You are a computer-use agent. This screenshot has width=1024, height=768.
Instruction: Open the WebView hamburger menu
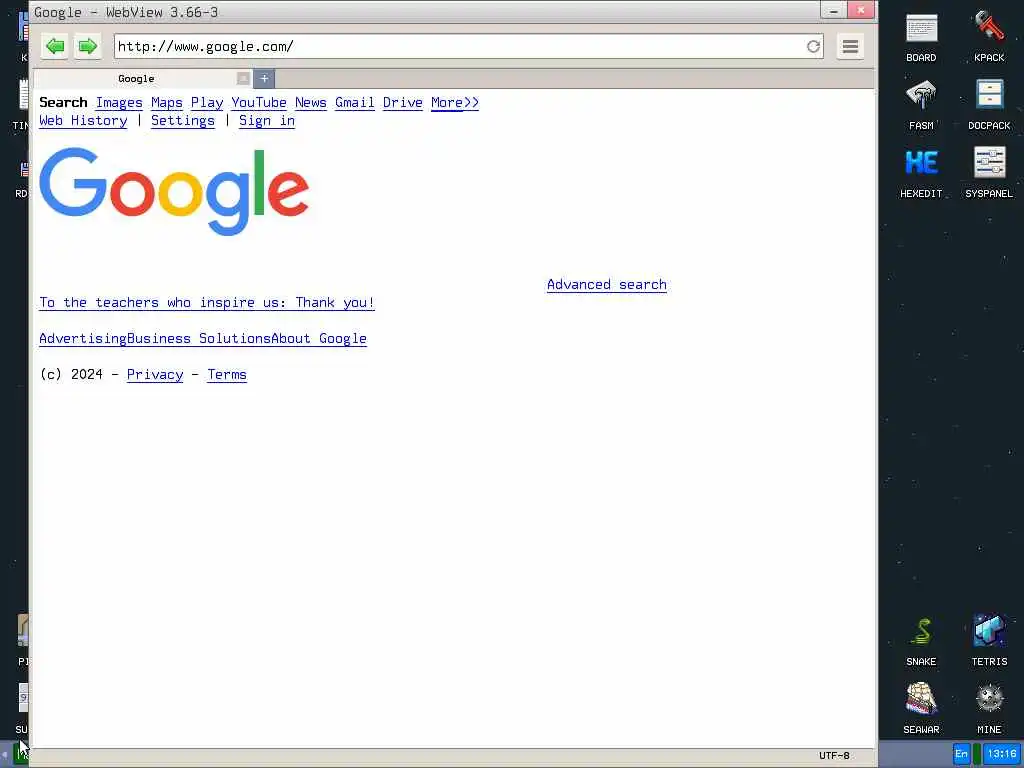pyautogui.click(x=850, y=46)
